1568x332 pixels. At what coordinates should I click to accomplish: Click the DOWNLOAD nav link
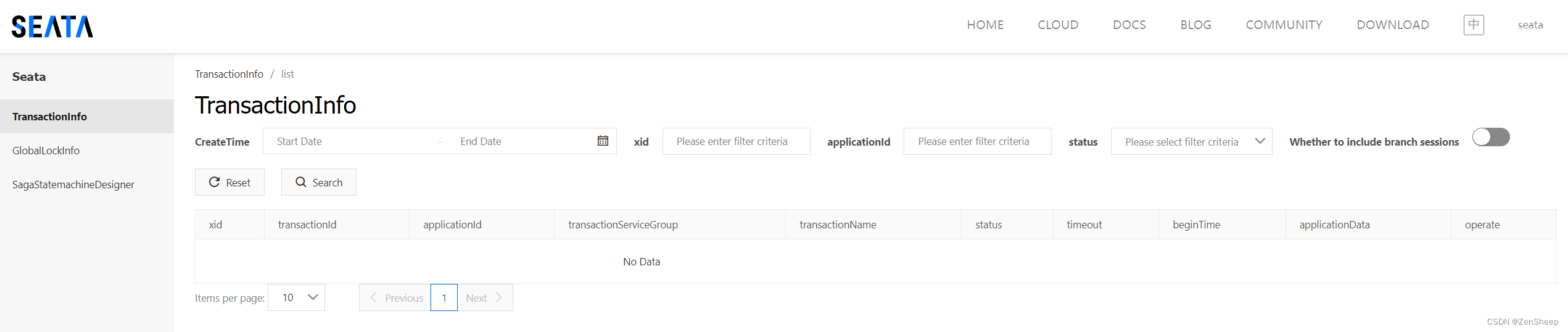tap(1393, 25)
